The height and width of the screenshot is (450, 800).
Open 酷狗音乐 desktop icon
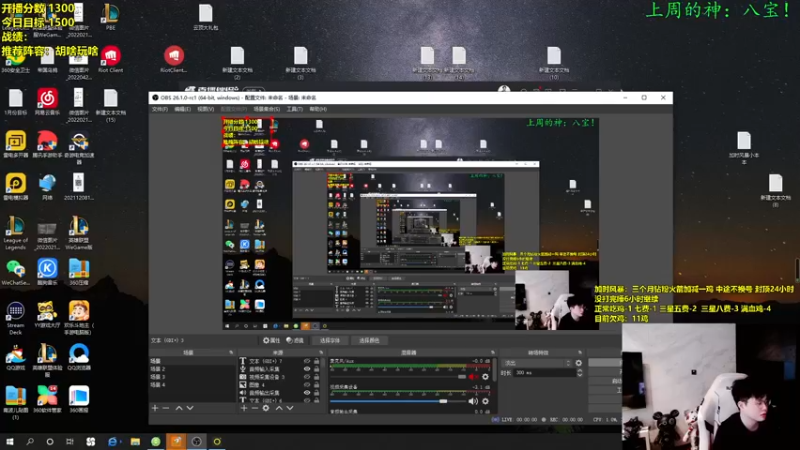click(x=47, y=272)
